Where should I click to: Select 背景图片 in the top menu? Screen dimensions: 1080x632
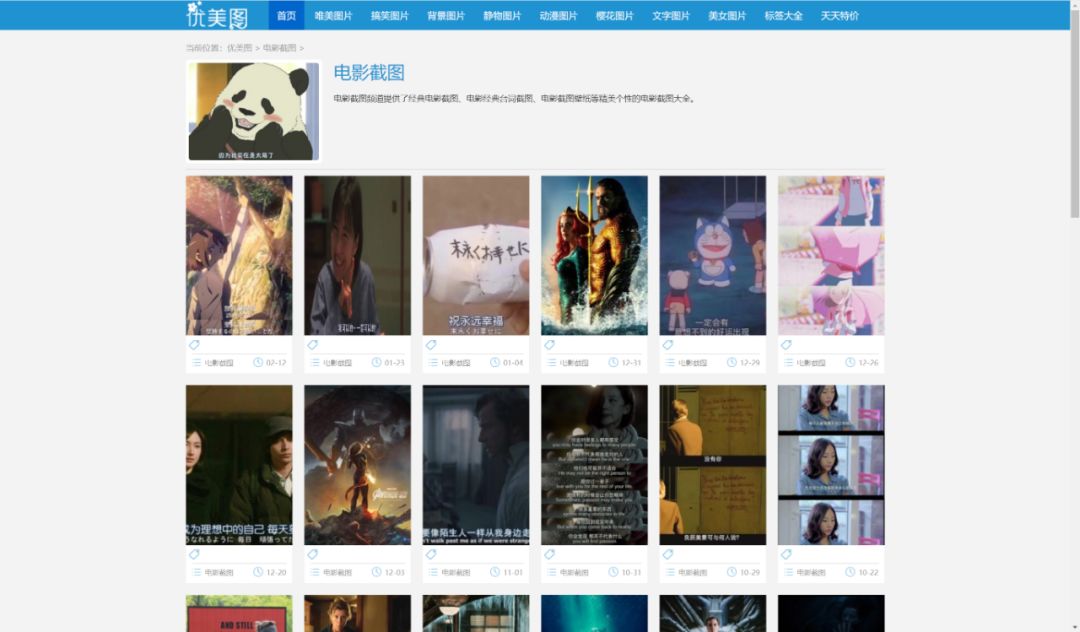pyautogui.click(x=446, y=15)
